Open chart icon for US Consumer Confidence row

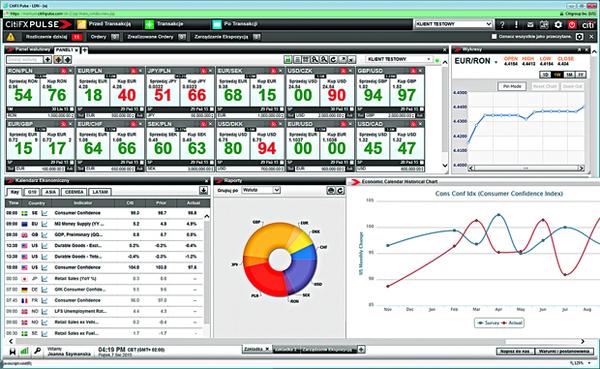tap(44, 267)
